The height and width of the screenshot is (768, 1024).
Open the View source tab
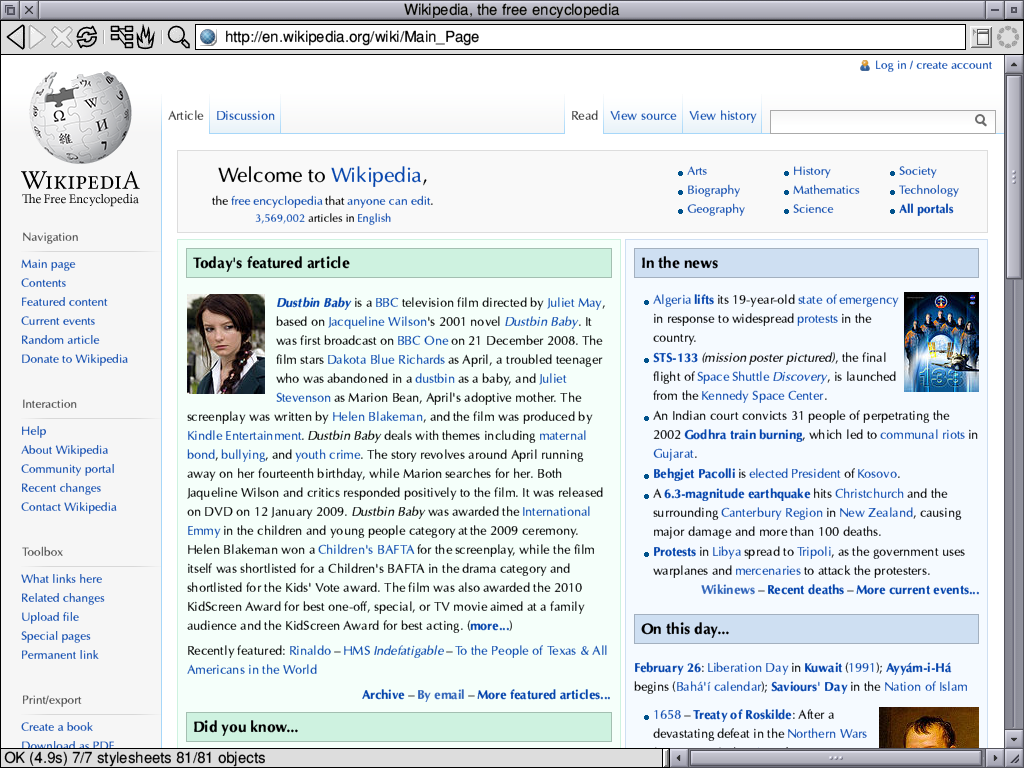click(x=643, y=116)
